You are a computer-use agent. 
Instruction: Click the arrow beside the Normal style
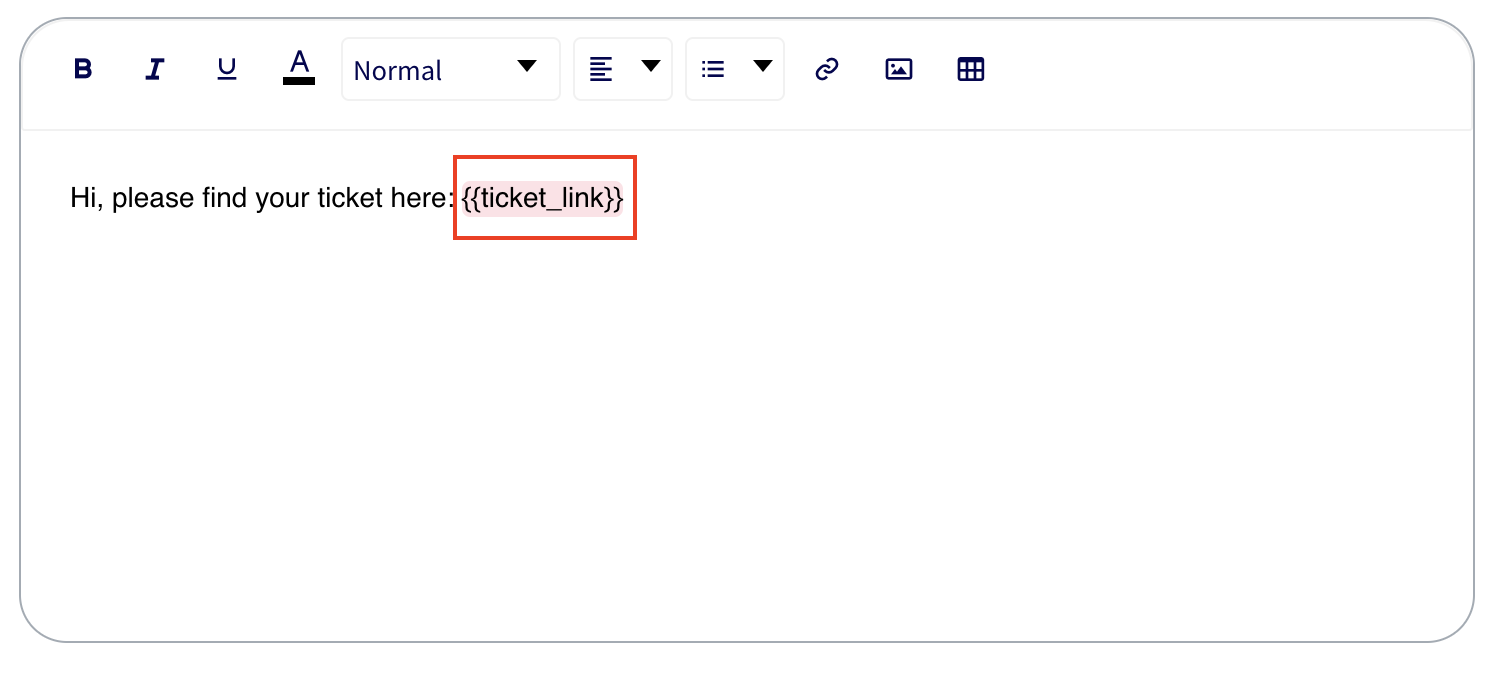pyautogui.click(x=527, y=67)
